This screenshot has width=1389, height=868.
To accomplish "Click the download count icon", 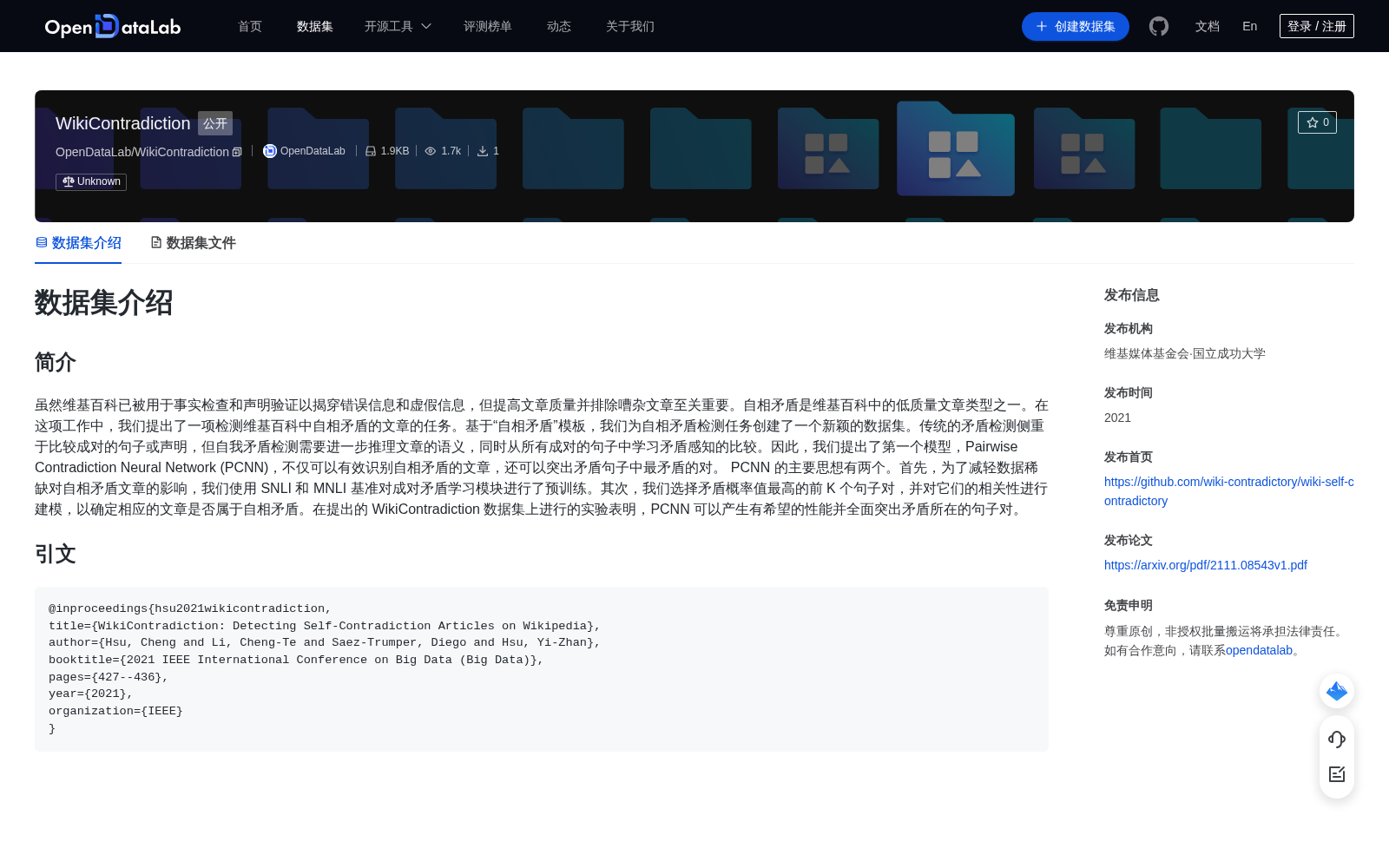I will coord(483,151).
